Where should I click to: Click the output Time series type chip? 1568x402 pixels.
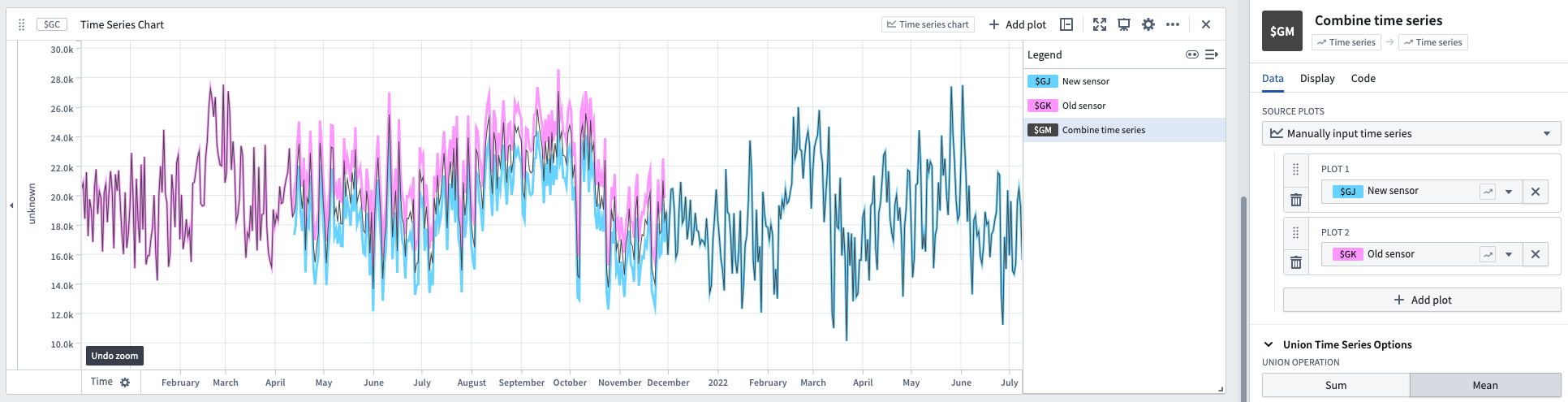(x=1433, y=42)
